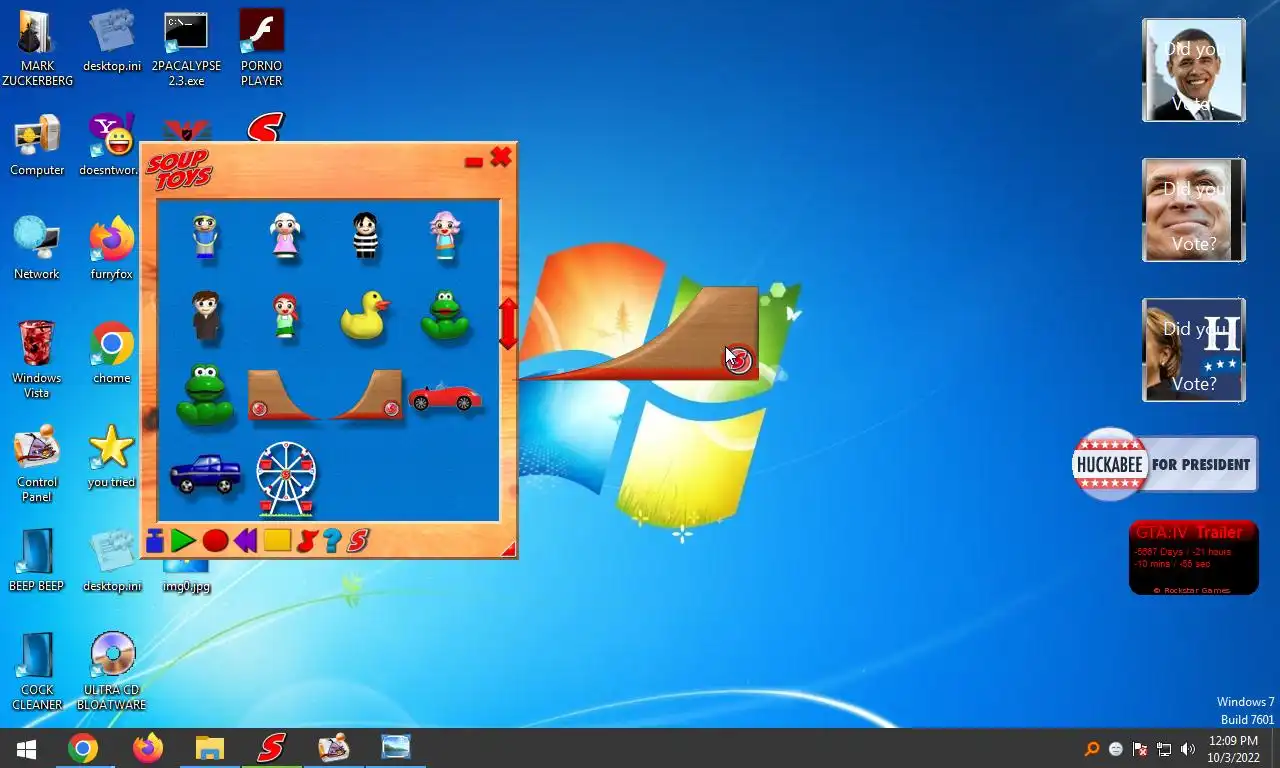1280x768 pixels.
Task: Select the boy with glasses toy figure
Action: tap(205, 237)
